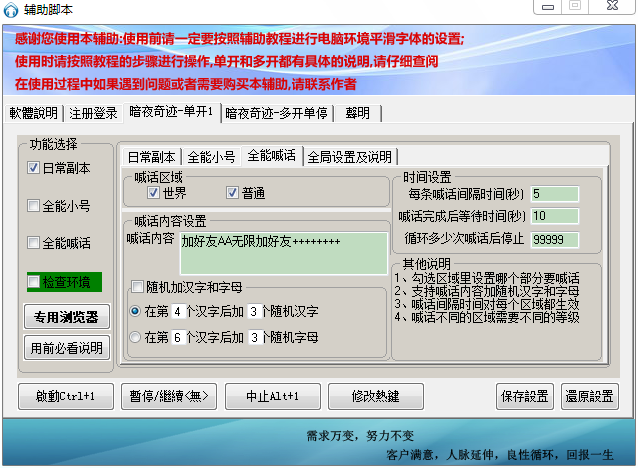638x468 pixels.
Task: Open the 暗夜奇迹-多开单停 tab
Action: (x=276, y=112)
